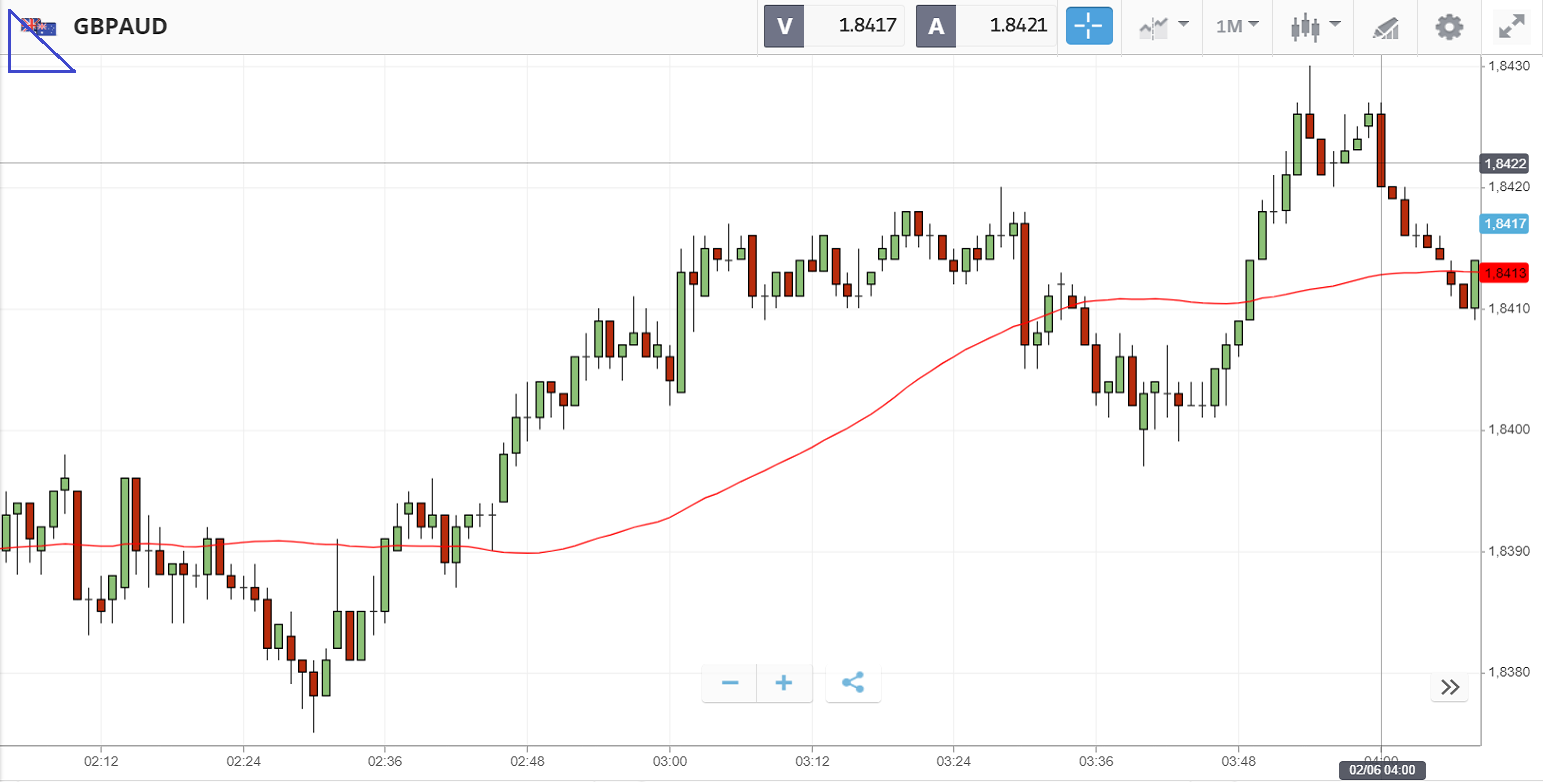The height and width of the screenshot is (782, 1543).
Task: Zoom out with the minus button
Action: (x=730, y=683)
